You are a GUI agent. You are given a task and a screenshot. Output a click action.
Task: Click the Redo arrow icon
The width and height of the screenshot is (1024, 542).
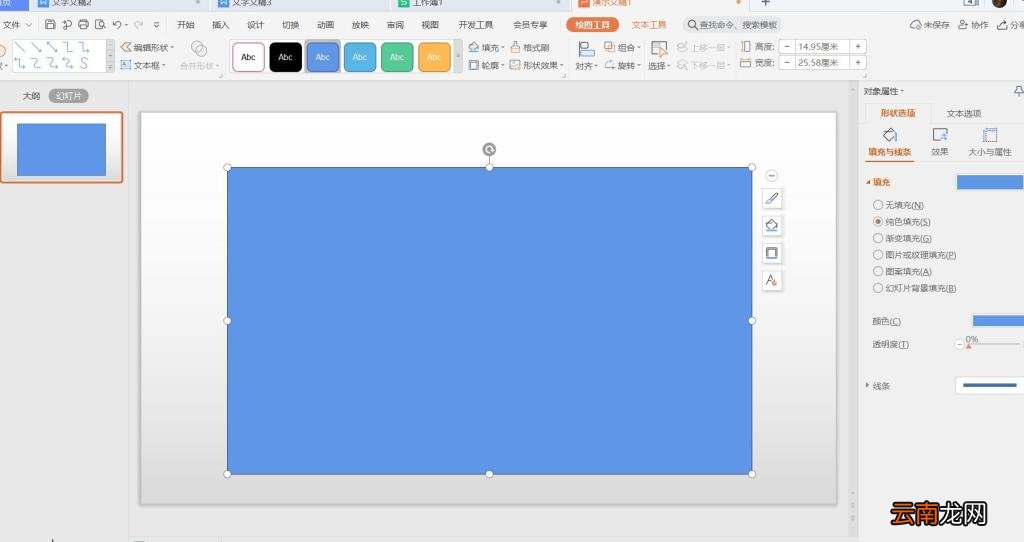[138, 25]
